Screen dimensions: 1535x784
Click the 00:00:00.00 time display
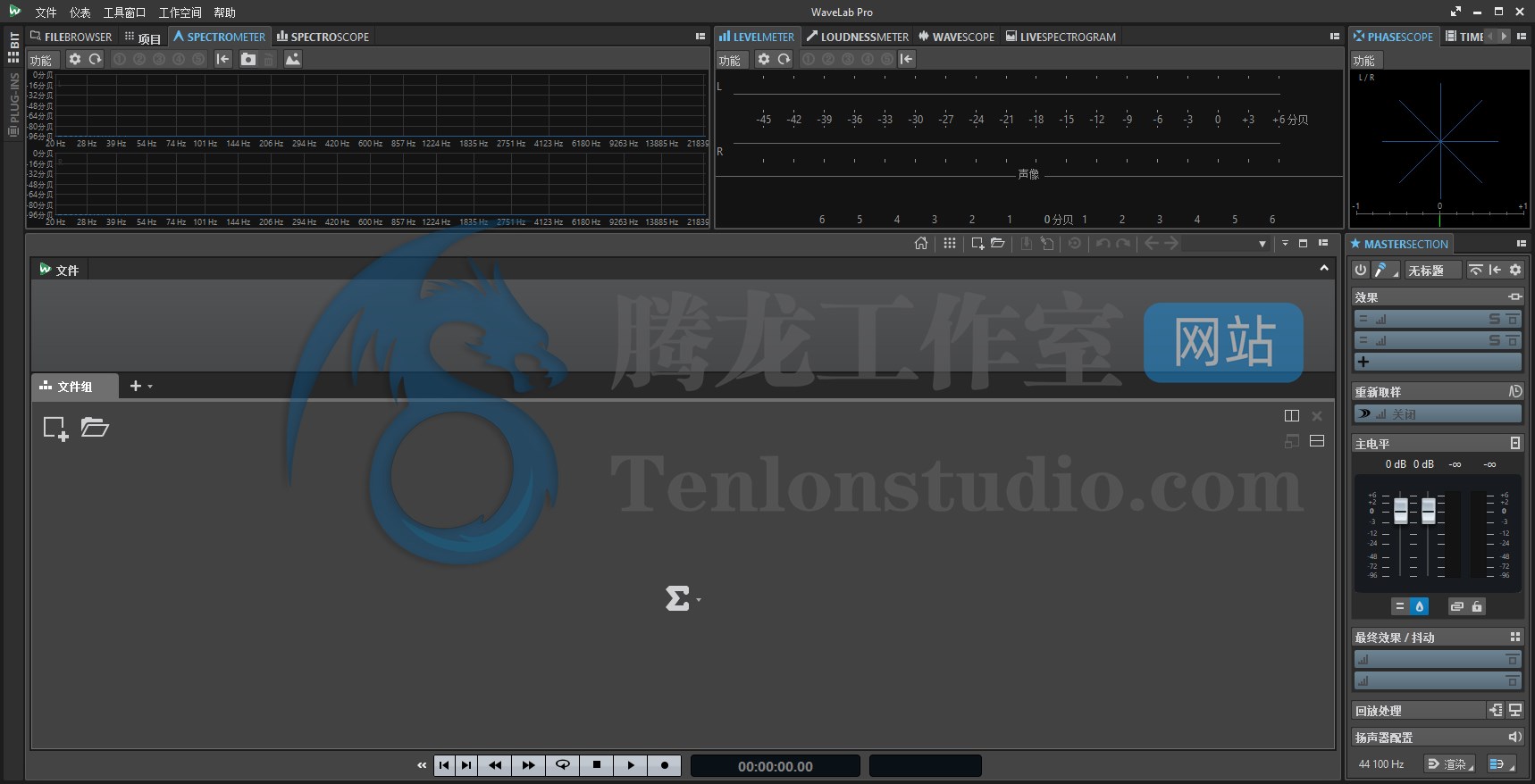click(776, 766)
